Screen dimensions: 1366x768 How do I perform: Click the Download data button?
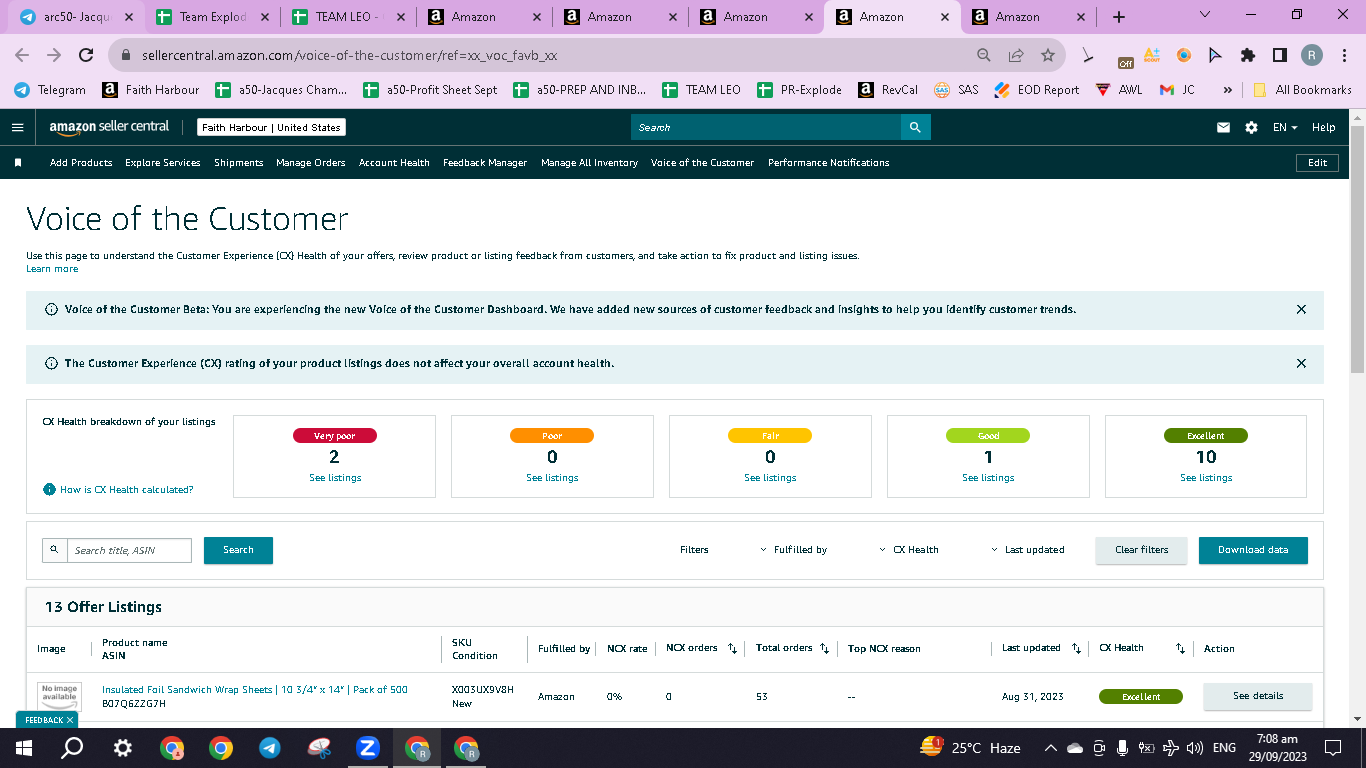(1253, 550)
